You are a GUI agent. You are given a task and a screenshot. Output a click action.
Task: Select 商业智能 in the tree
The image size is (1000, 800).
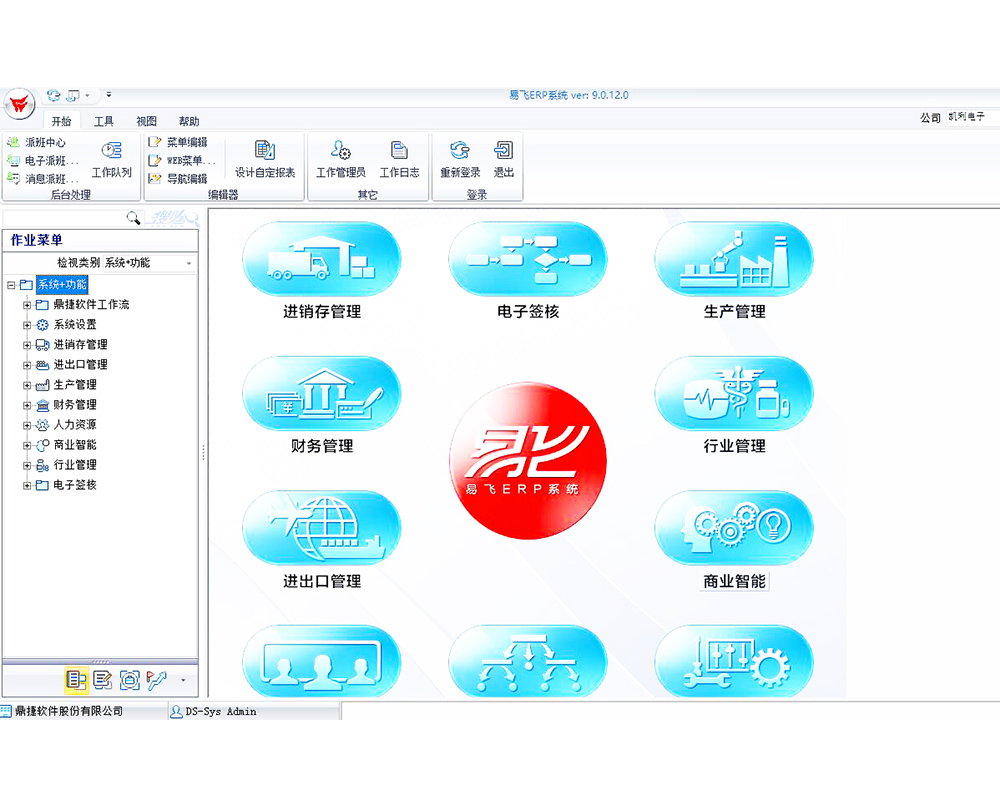[x=75, y=445]
